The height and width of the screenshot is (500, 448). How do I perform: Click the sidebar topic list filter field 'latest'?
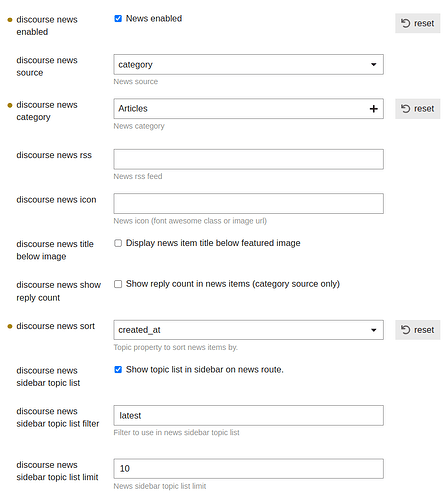click(248, 416)
